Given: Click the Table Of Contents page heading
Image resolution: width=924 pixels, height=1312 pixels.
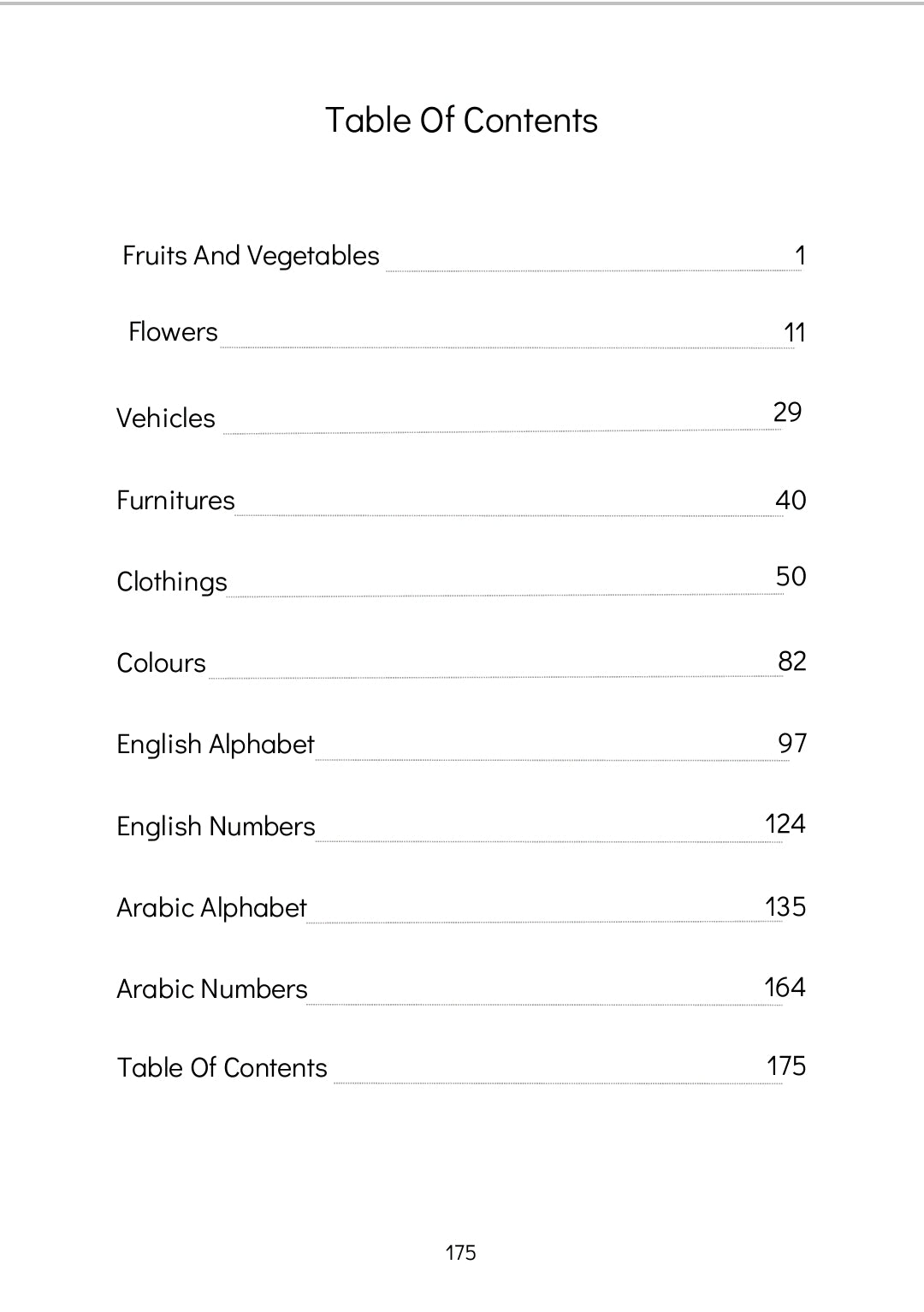Looking at the screenshot, I should (x=461, y=121).
